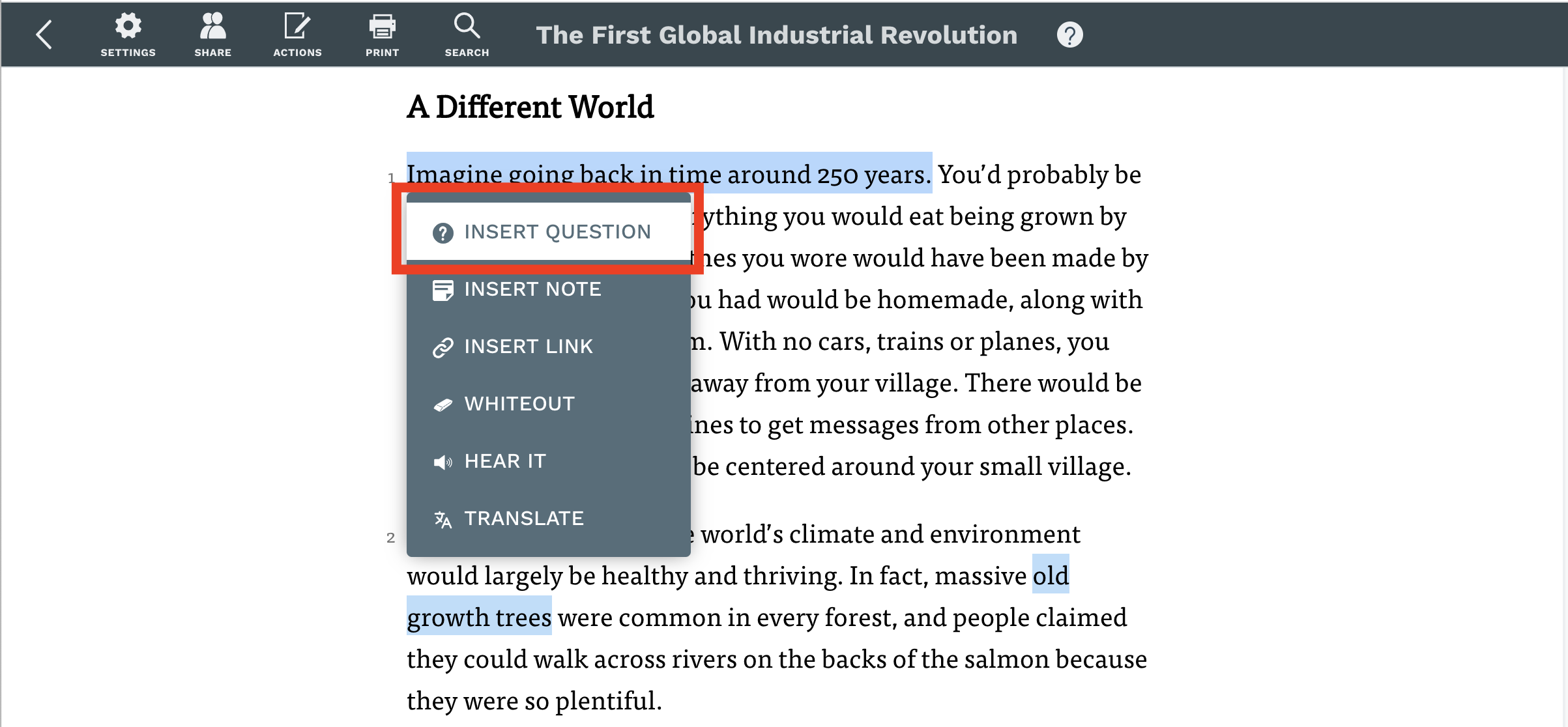Click the heading A Different World
This screenshot has width=1568, height=727.
[x=530, y=107]
